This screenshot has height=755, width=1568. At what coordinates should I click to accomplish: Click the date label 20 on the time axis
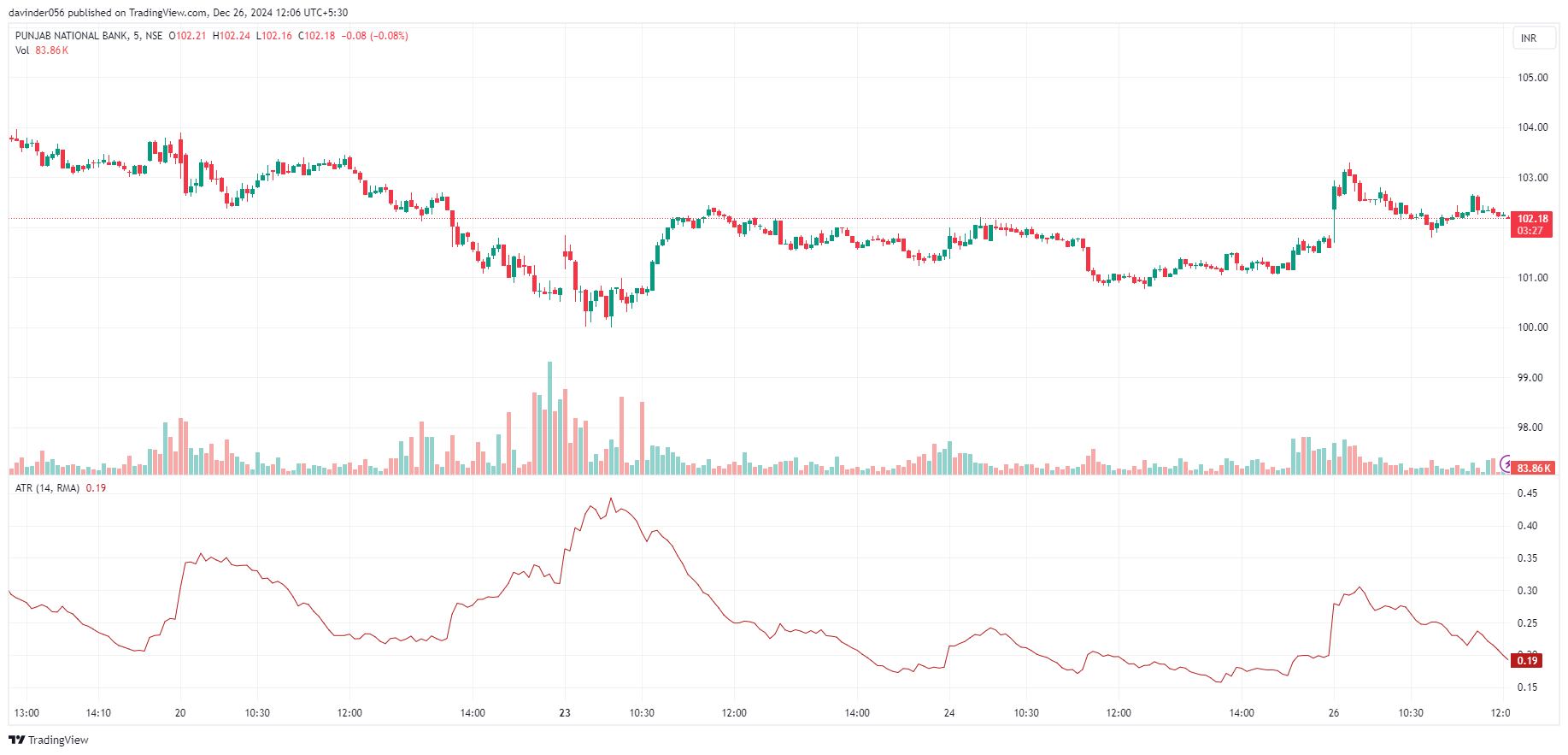[180, 713]
